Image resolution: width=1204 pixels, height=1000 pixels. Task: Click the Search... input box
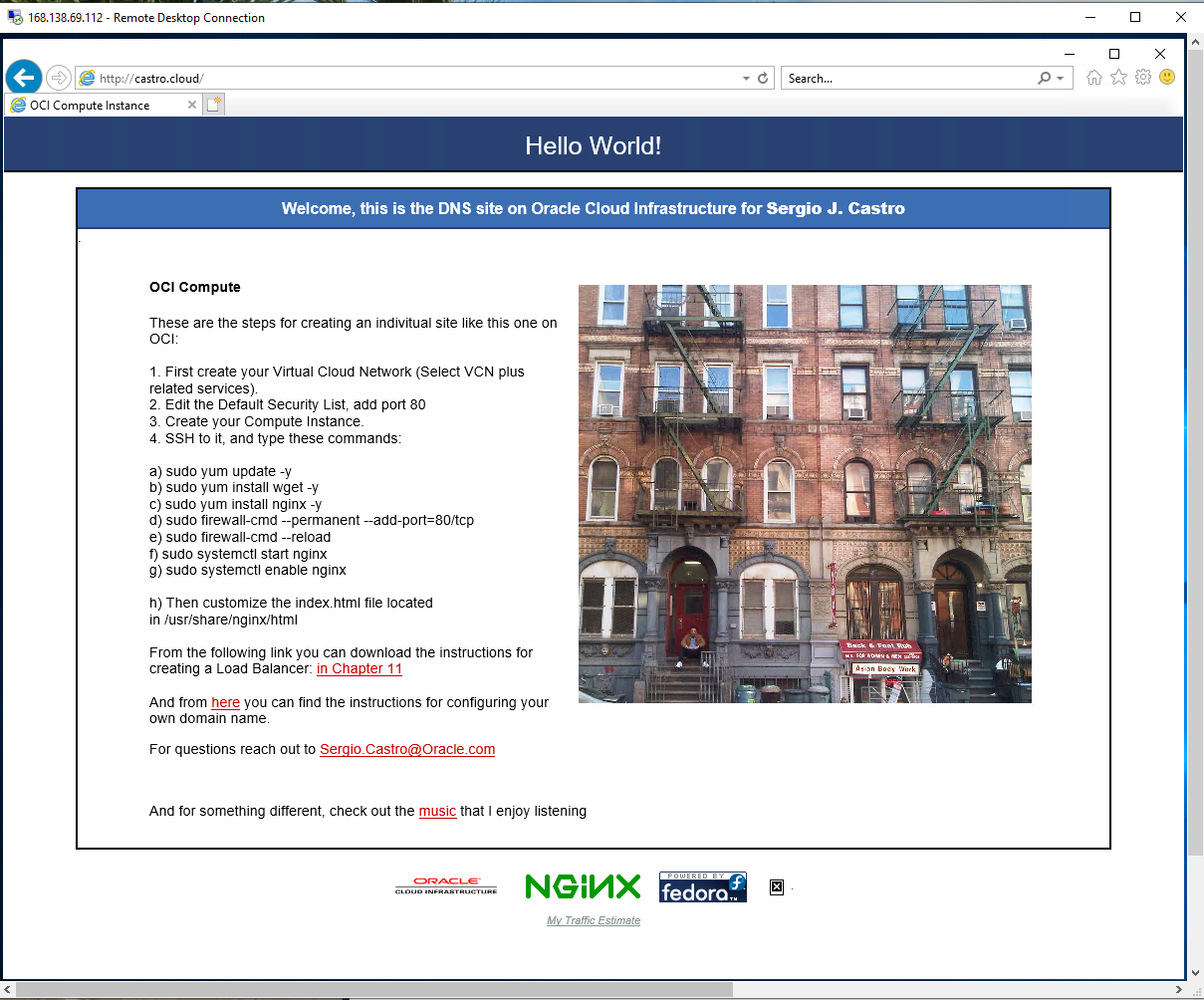click(908, 78)
